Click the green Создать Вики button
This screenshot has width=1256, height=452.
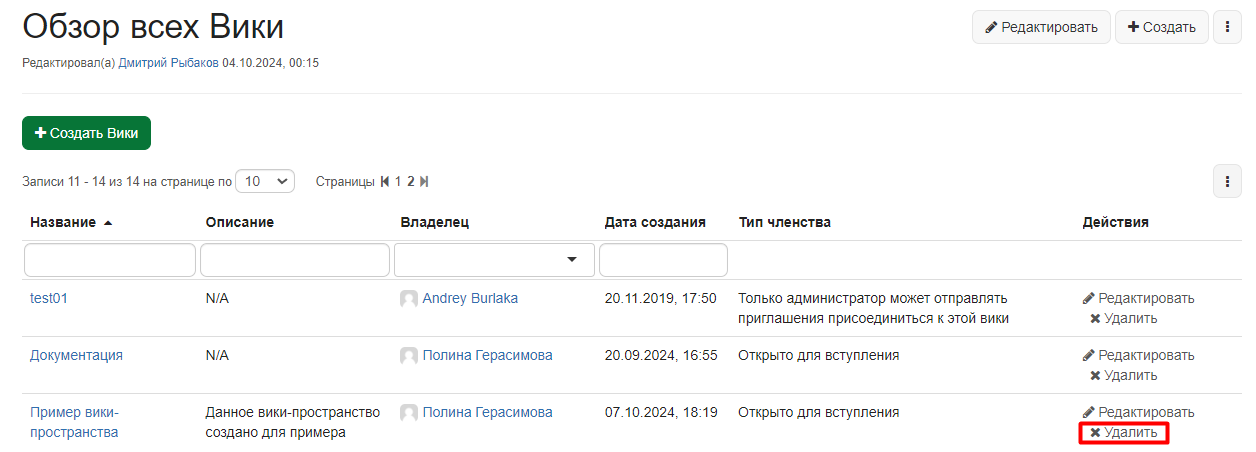pos(86,133)
